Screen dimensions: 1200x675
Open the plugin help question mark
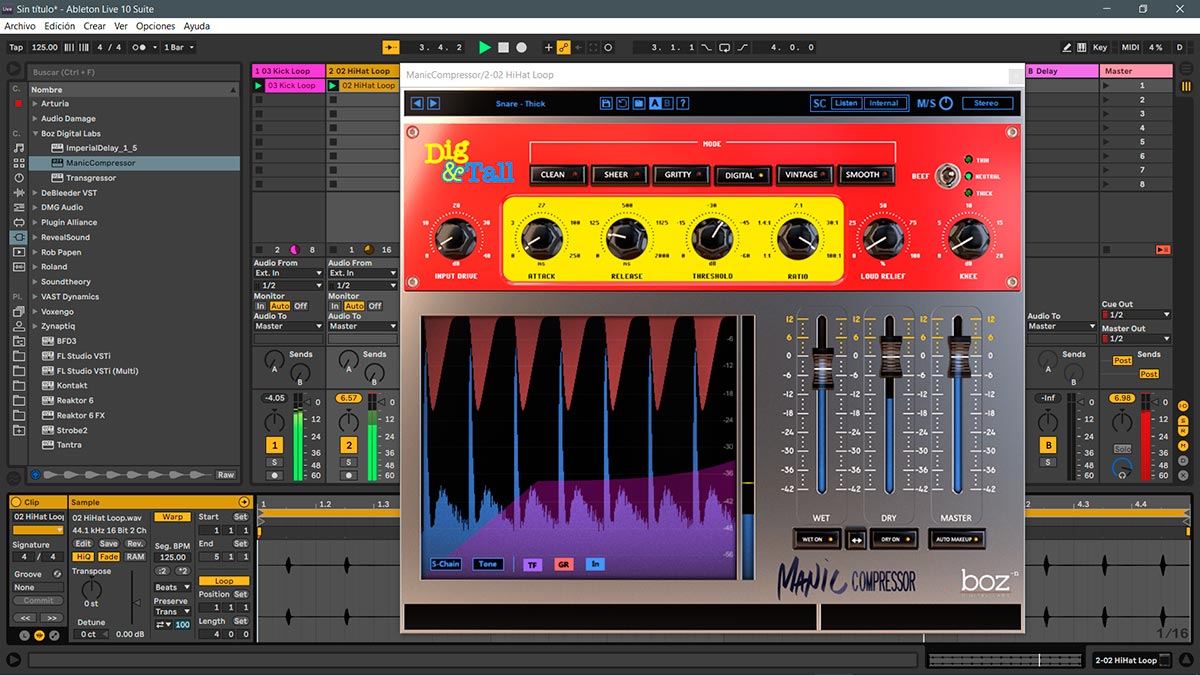(x=683, y=103)
